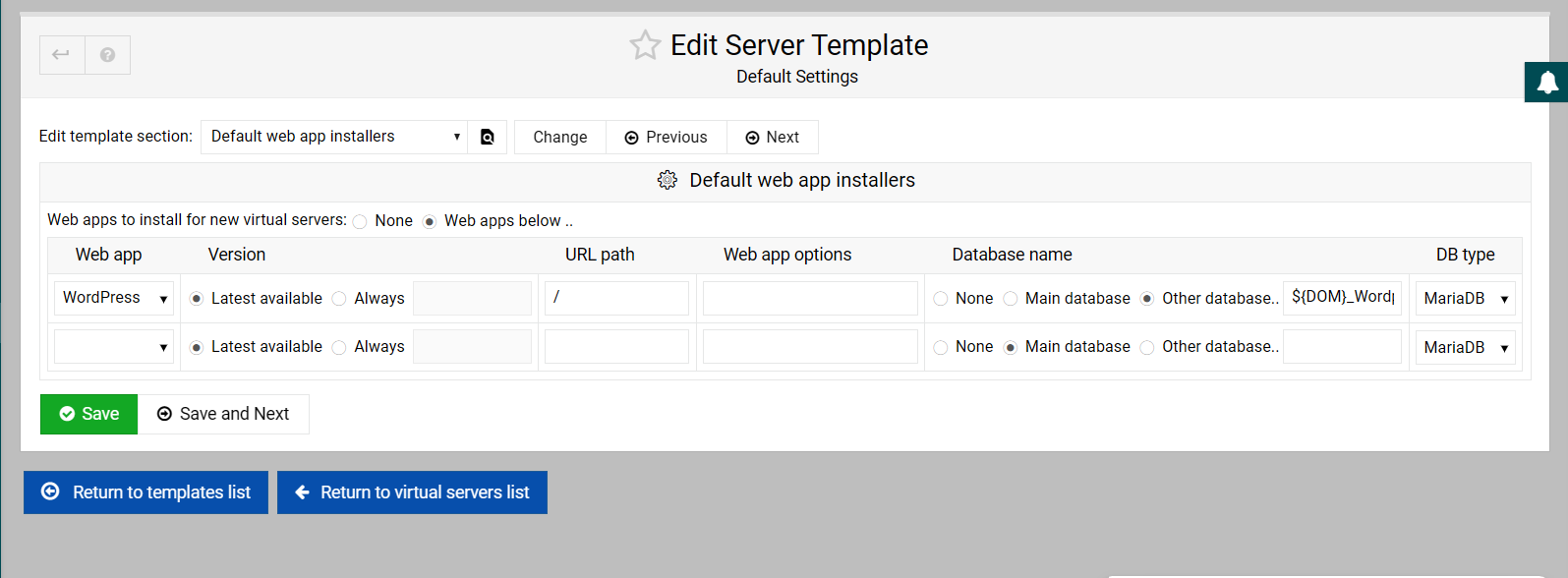Click the back arrow icon

tap(61, 55)
